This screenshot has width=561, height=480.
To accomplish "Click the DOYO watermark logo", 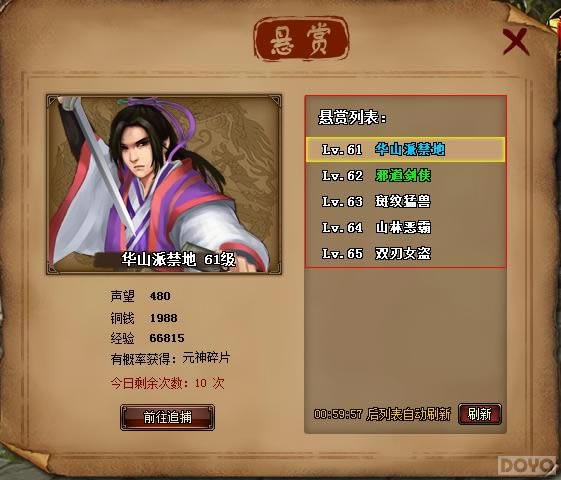I will pos(528,465).
